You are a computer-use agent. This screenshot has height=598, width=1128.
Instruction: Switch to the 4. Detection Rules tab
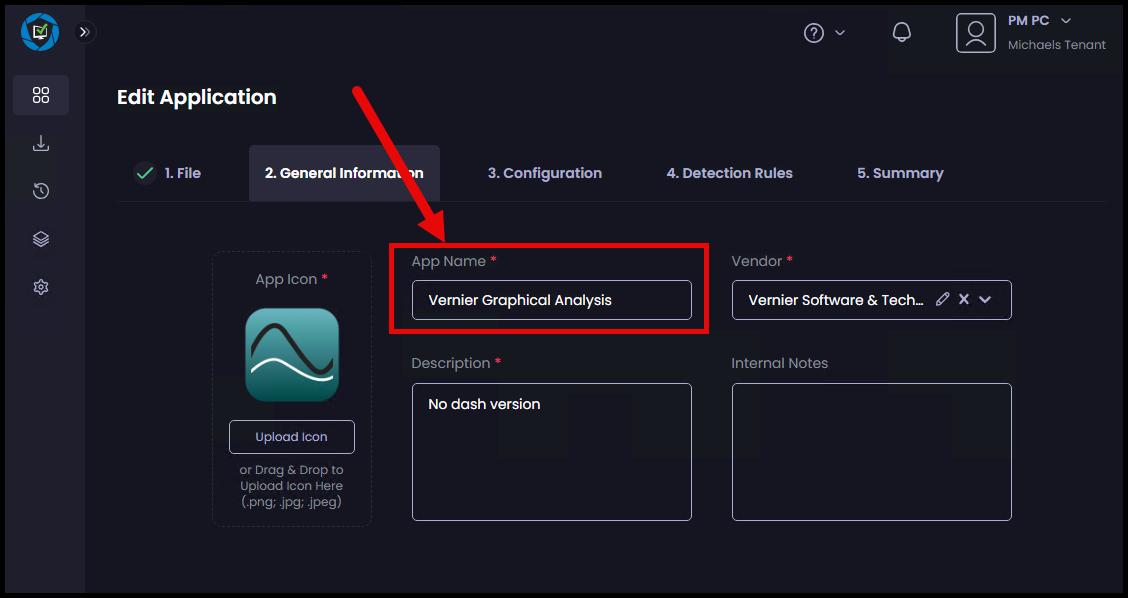coord(729,173)
